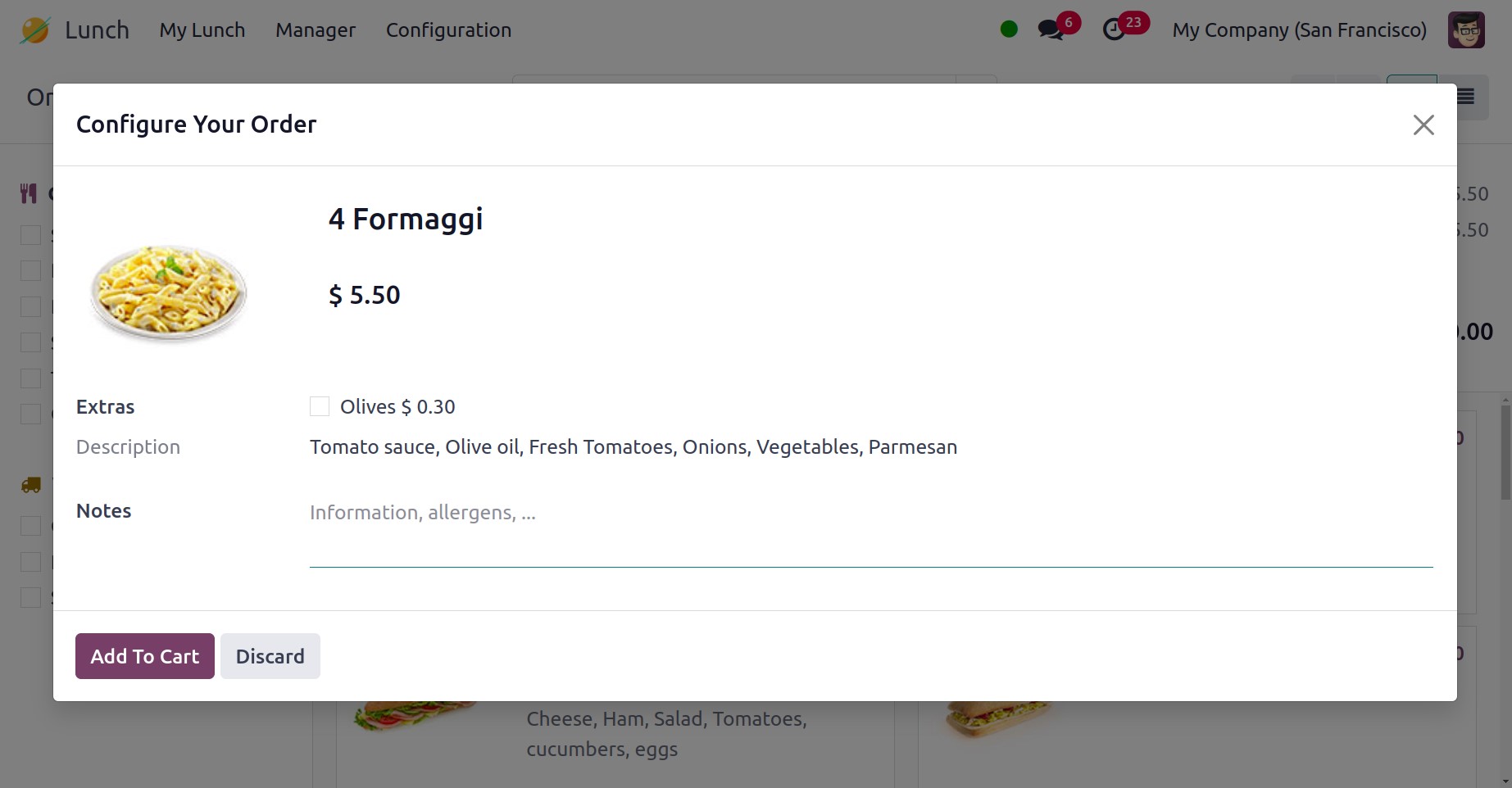Tick the first checkbox below the truck icon

click(x=30, y=526)
